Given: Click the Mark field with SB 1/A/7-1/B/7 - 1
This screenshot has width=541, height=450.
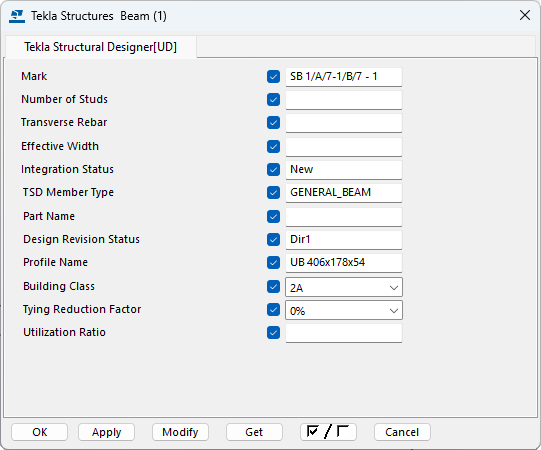Looking at the screenshot, I should pos(344,77).
